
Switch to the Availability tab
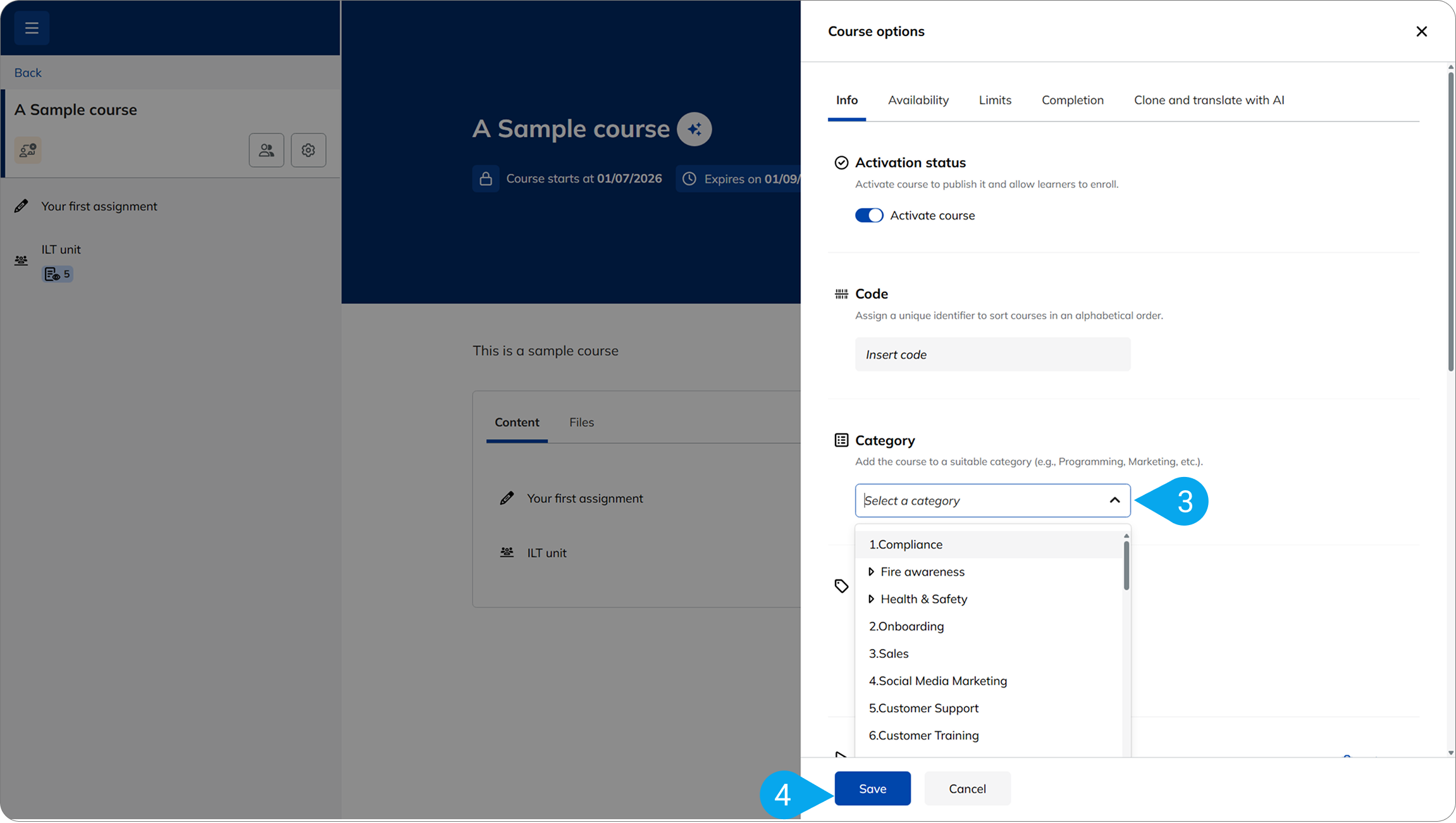(x=918, y=100)
